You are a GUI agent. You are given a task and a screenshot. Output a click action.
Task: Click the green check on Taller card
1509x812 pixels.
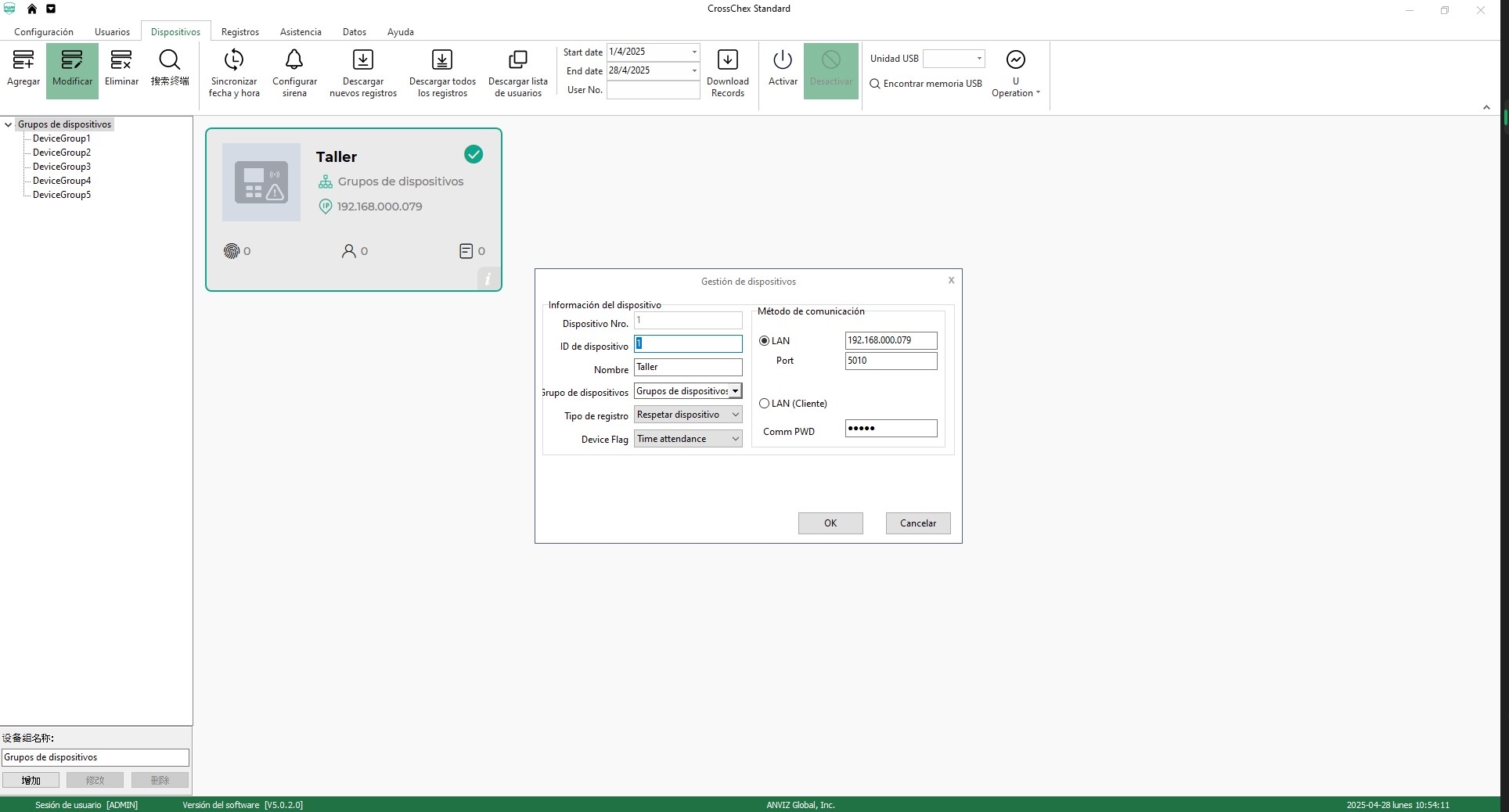(x=474, y=155)
